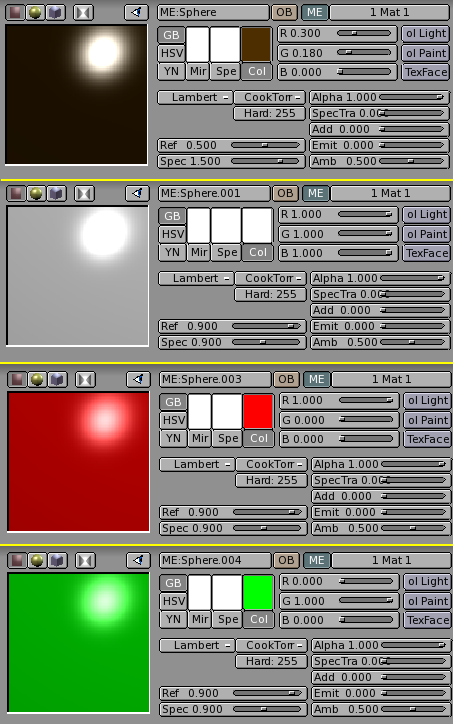Toggle HSV color mode for Sphere material
This screenshot has height=724, width=453.
coord(172,54)
